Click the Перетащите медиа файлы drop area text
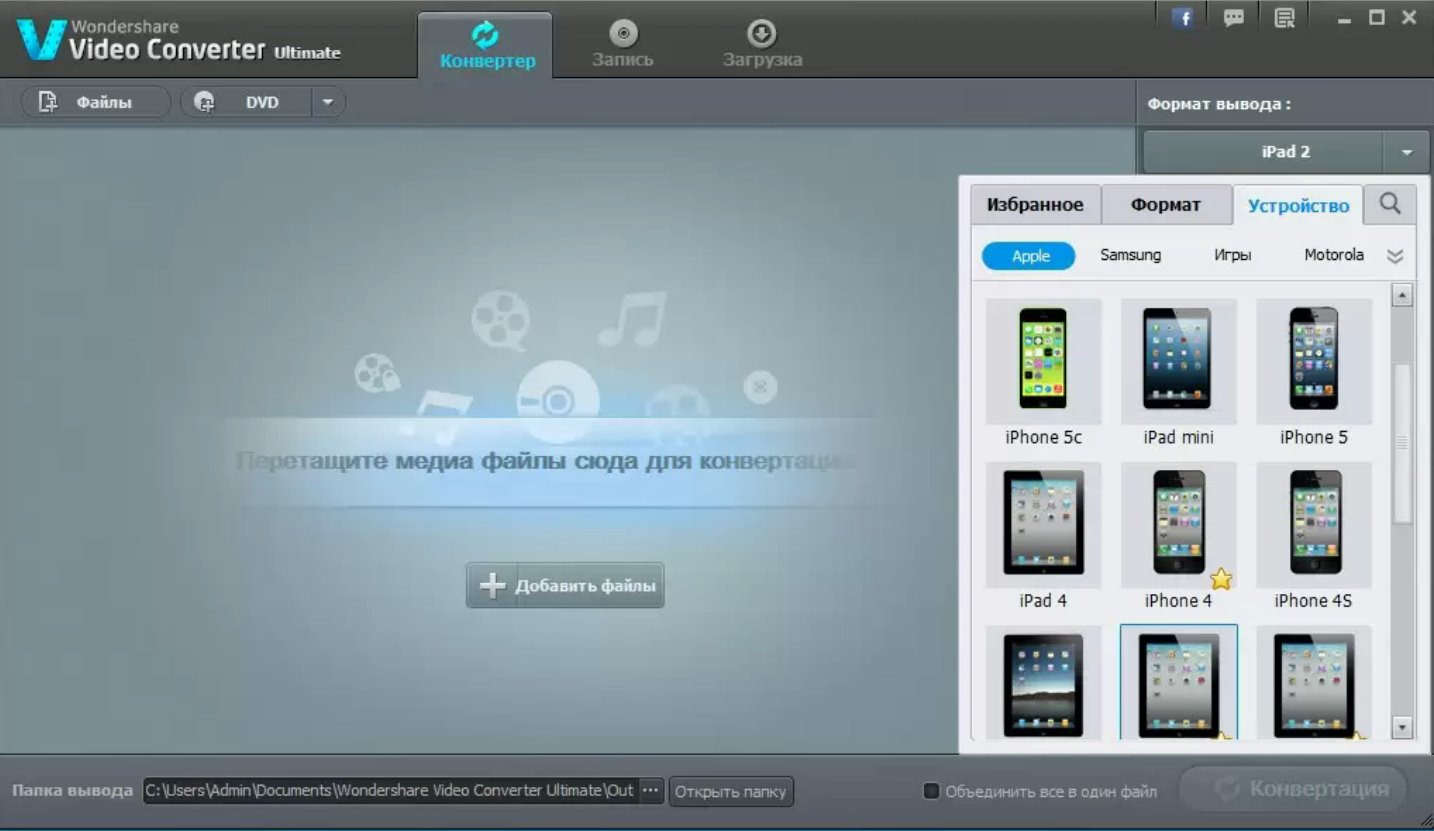The height and width of the screenshot is (831, 1434). point(547,462)
